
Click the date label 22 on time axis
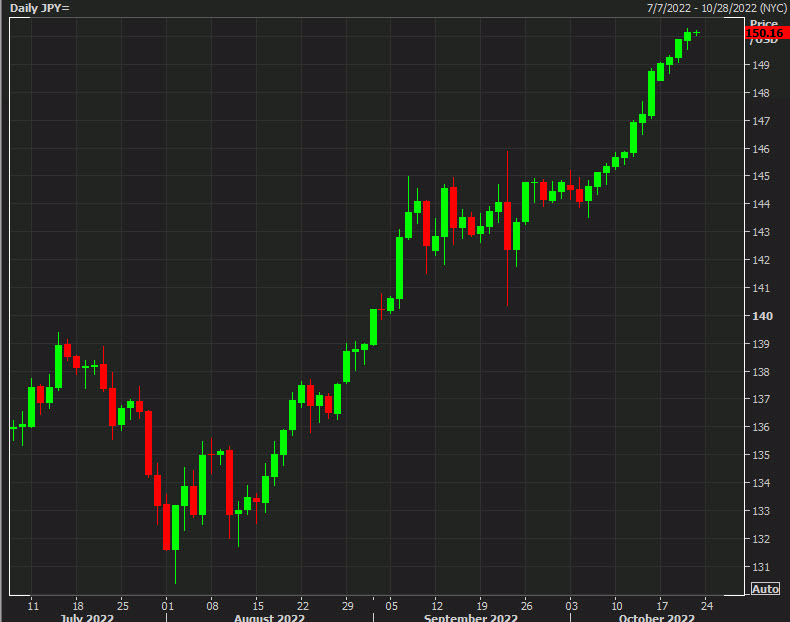pyautogui.click(x=302, y=606)
